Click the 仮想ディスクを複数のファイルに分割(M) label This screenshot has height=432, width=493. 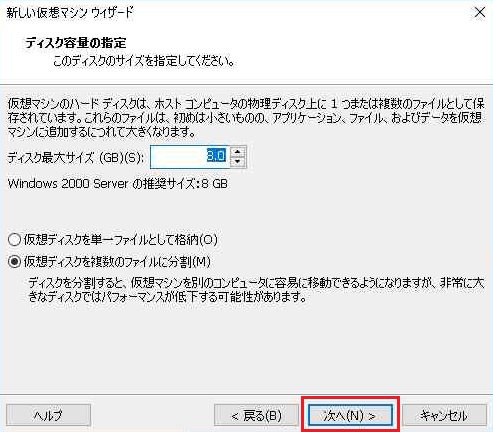pos(117,262)
